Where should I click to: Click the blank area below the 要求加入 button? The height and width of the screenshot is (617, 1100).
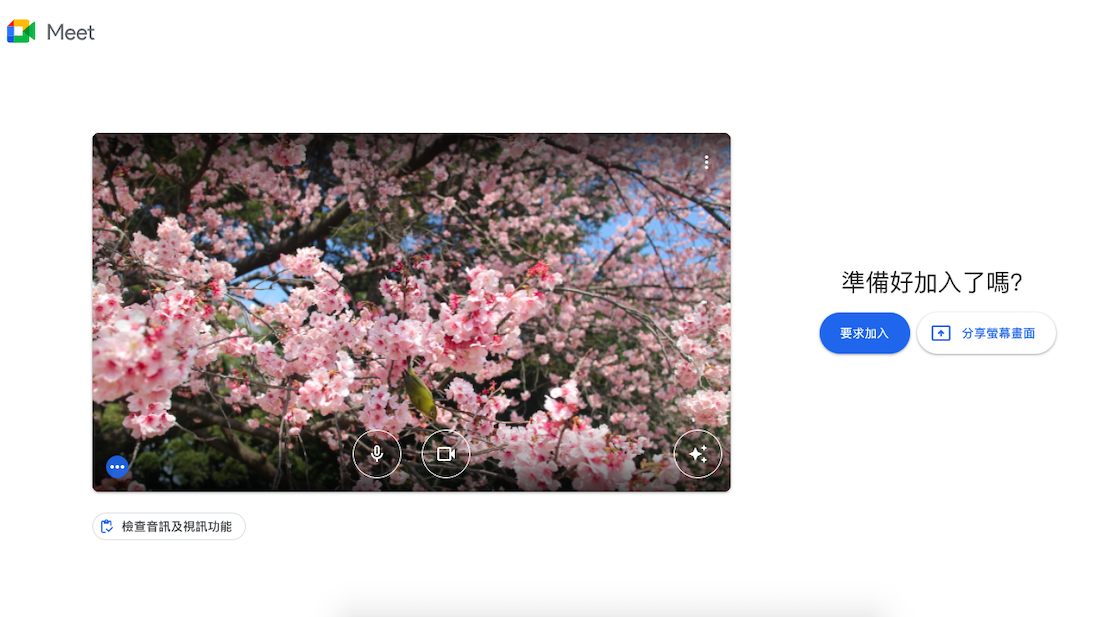[x=864, y=420]
